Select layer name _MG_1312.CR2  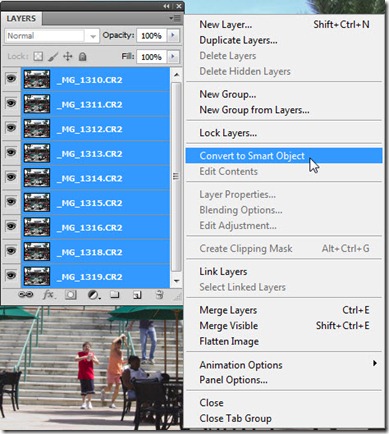coord(90,129)
